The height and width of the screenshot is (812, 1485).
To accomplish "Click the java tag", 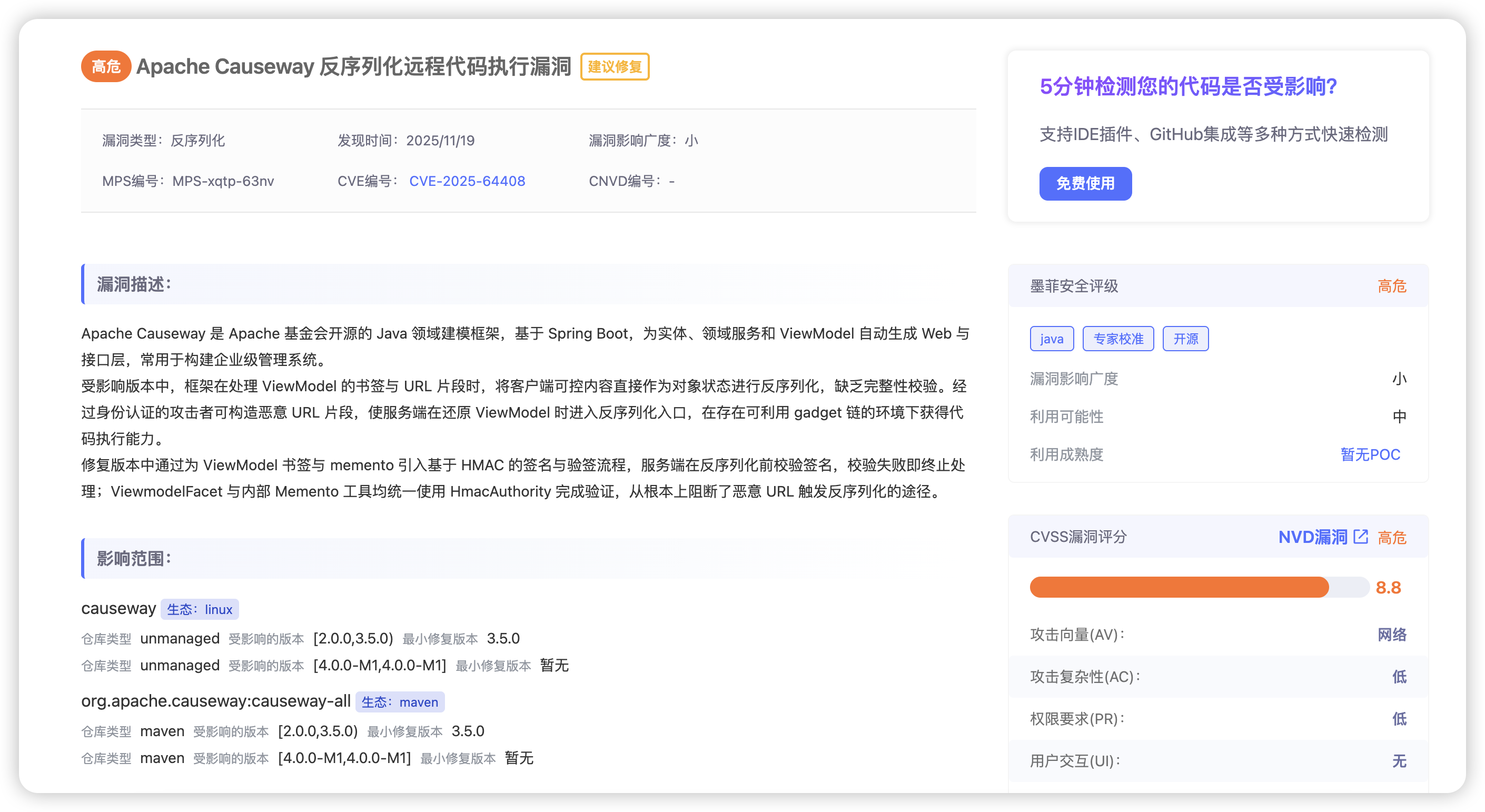I will (x=1052, y=339).
